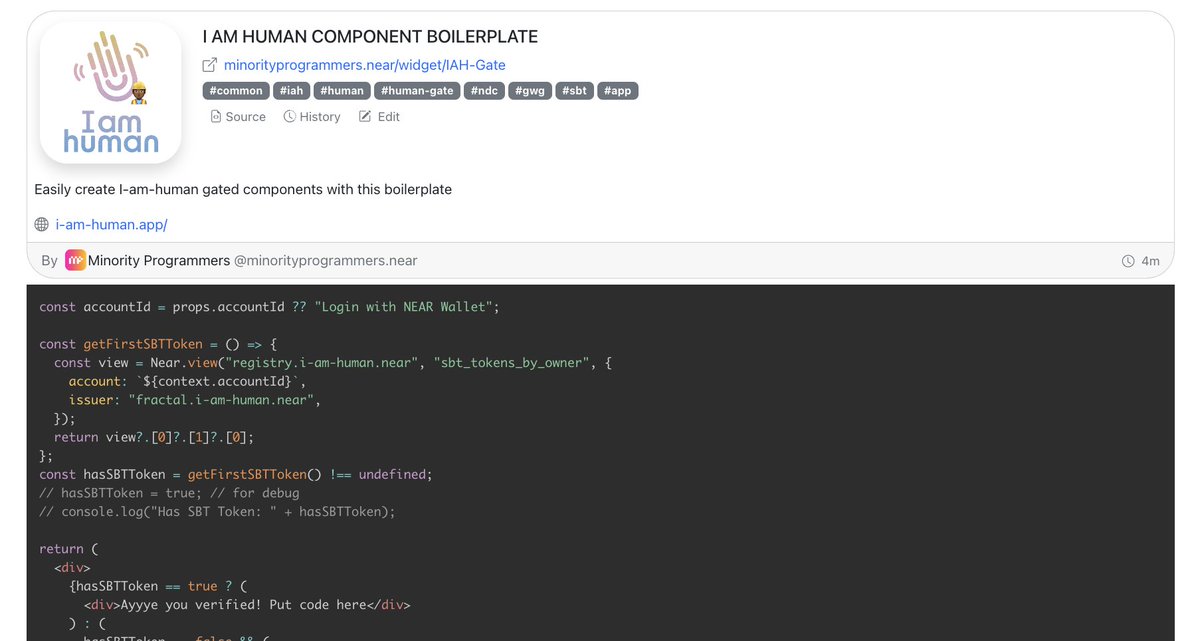Click the 4m timestamp
Image resolution: width=1200 pixels, height=641 pixels.
pos(1151,261)
